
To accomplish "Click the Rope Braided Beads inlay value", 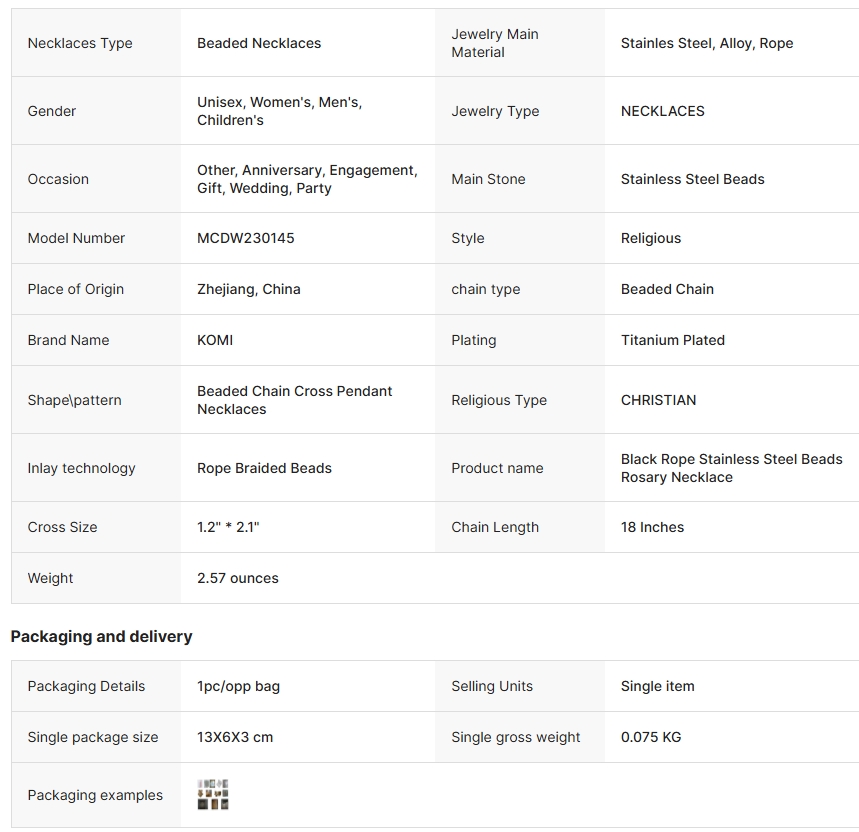I will (x=264, y=468).
